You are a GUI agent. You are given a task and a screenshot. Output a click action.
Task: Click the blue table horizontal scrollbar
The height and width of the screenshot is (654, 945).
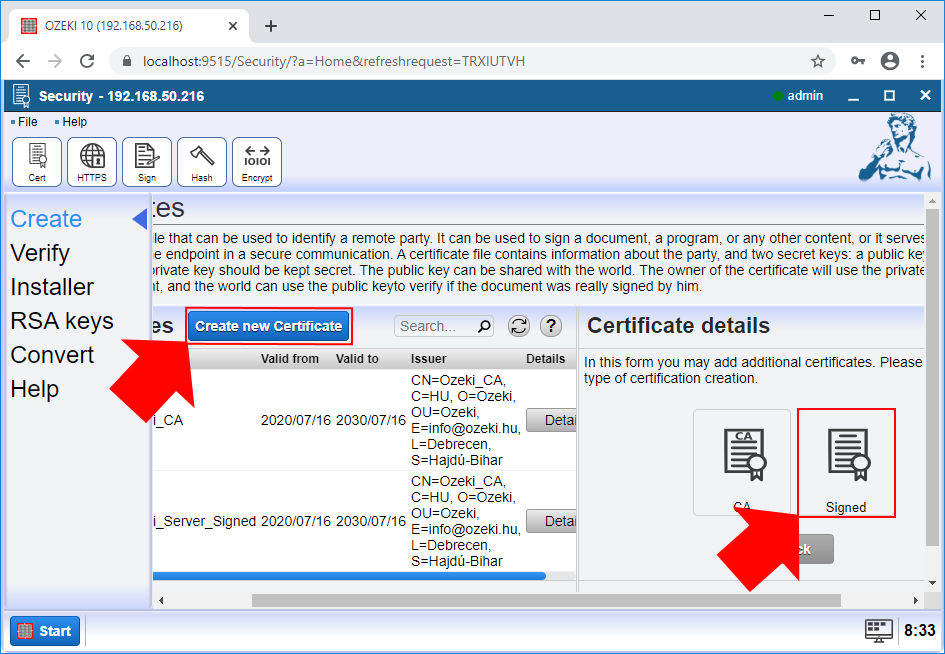350,576
